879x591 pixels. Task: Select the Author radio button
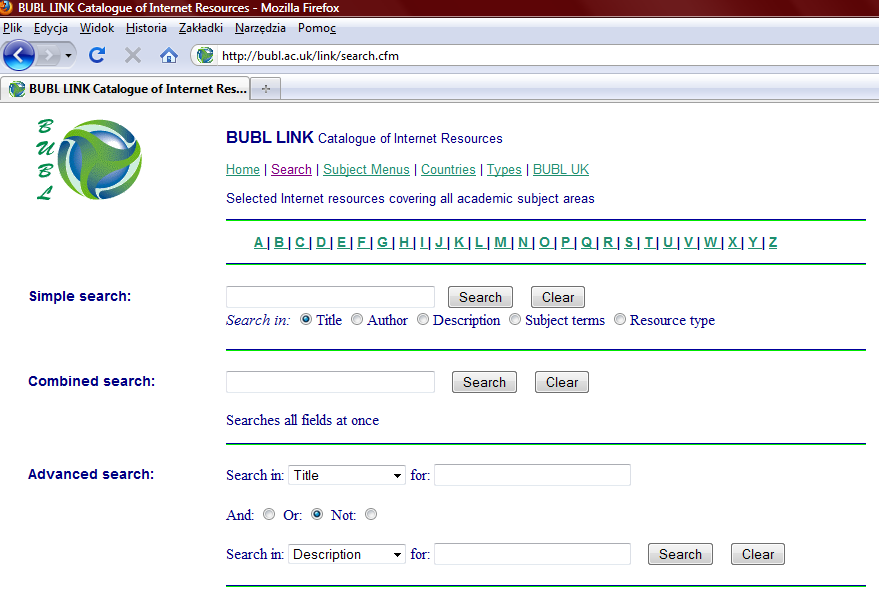point(357,319)
